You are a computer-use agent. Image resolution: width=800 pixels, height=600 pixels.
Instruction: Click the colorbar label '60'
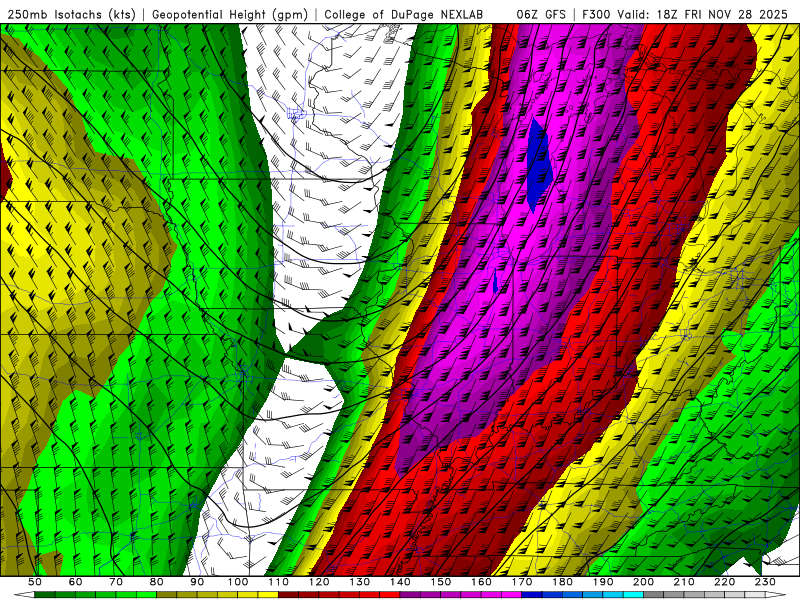coord(76,582)
